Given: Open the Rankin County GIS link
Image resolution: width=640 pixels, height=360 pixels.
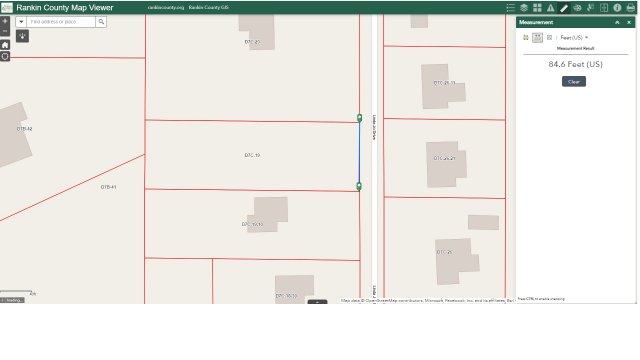Looking at the screenshot, I should pos(209,8).
